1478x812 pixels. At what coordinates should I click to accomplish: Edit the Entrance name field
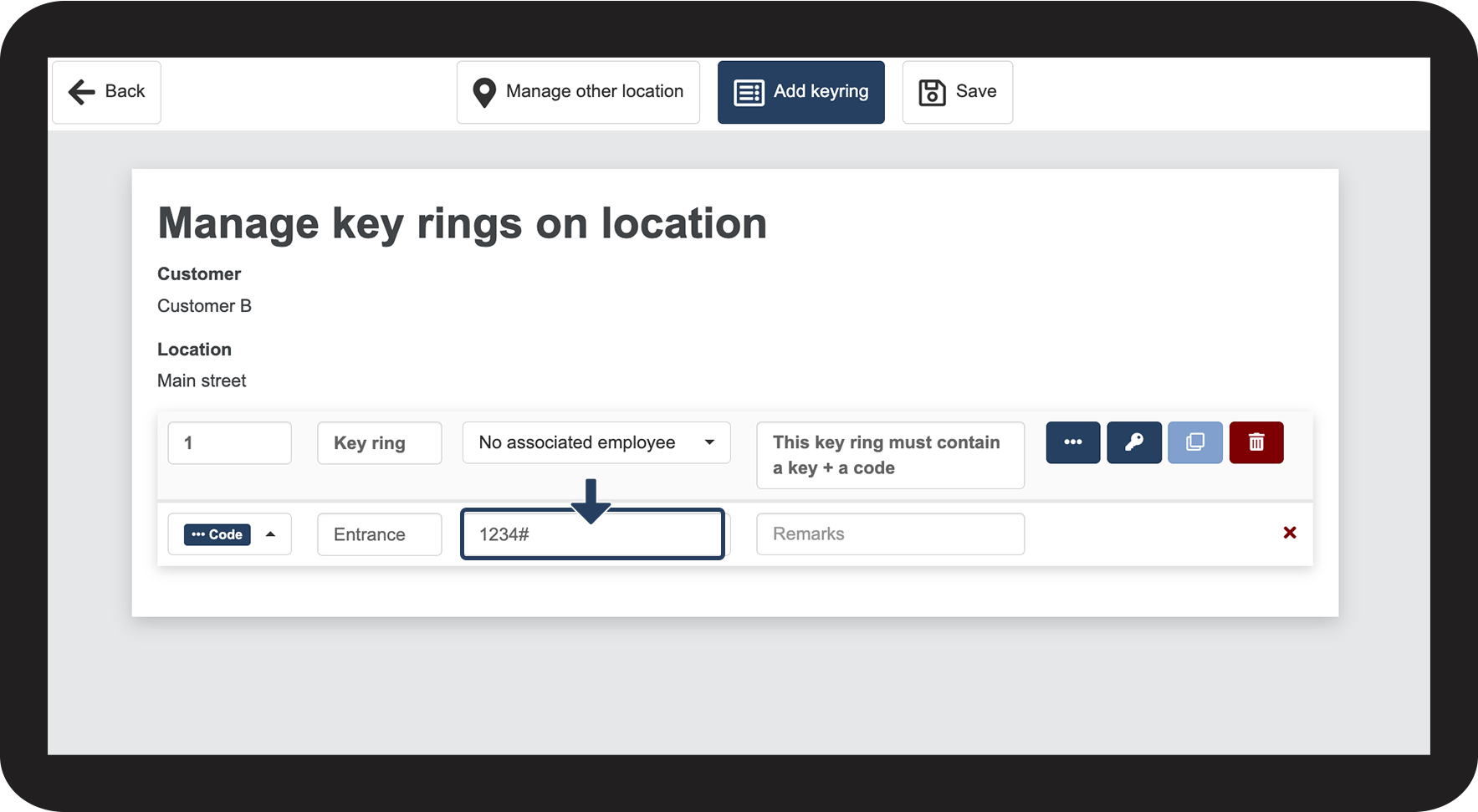379,534
